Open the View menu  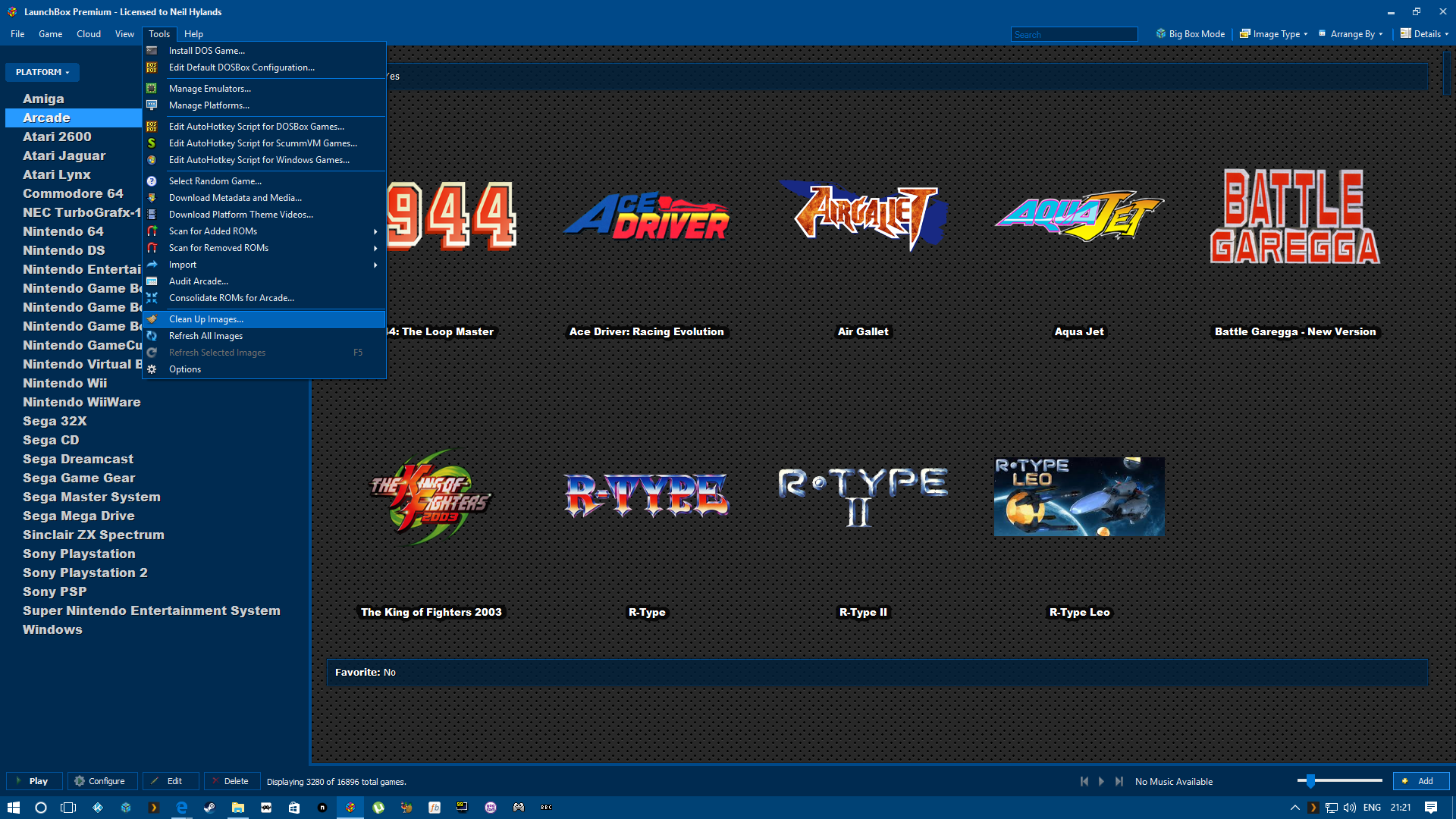(x=124, y=34)
